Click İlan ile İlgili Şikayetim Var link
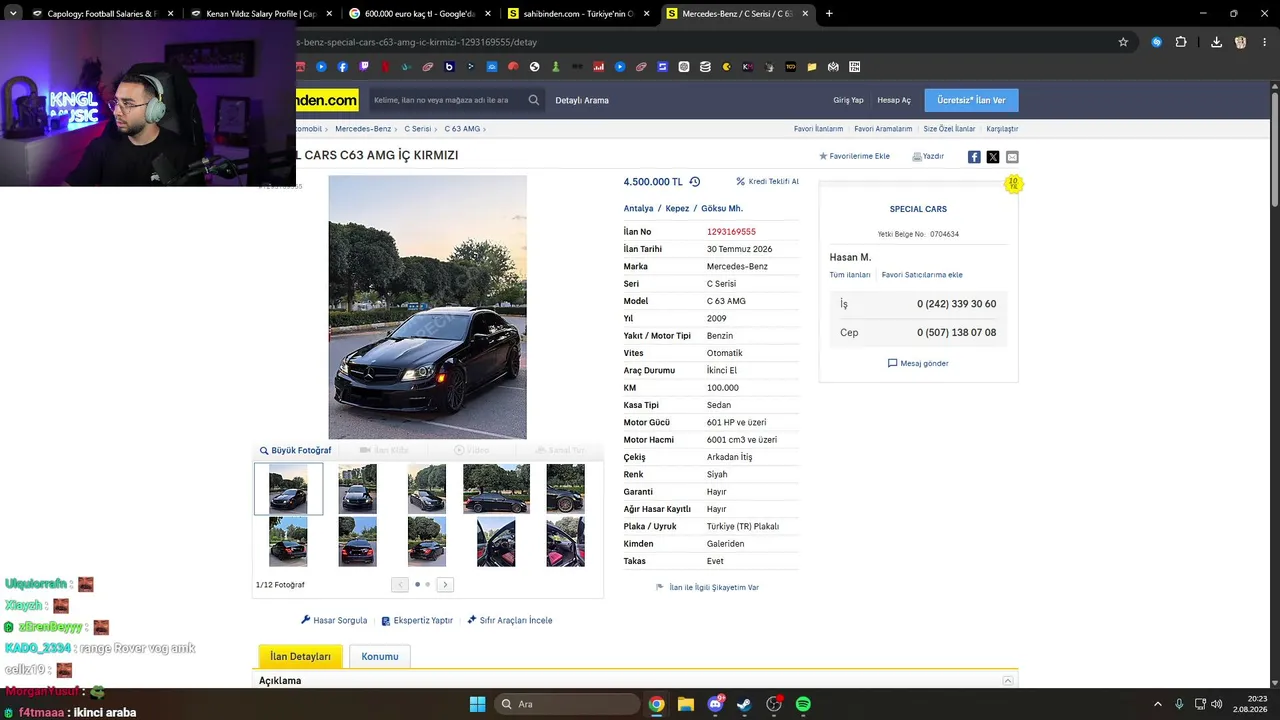1280x720 pixels. [x=707, y=588]
